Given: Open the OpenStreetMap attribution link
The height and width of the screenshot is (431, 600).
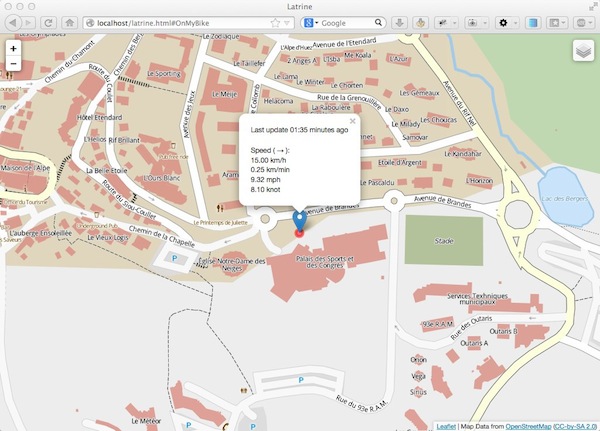Looking at the screenshot, I should pos(528,426).
